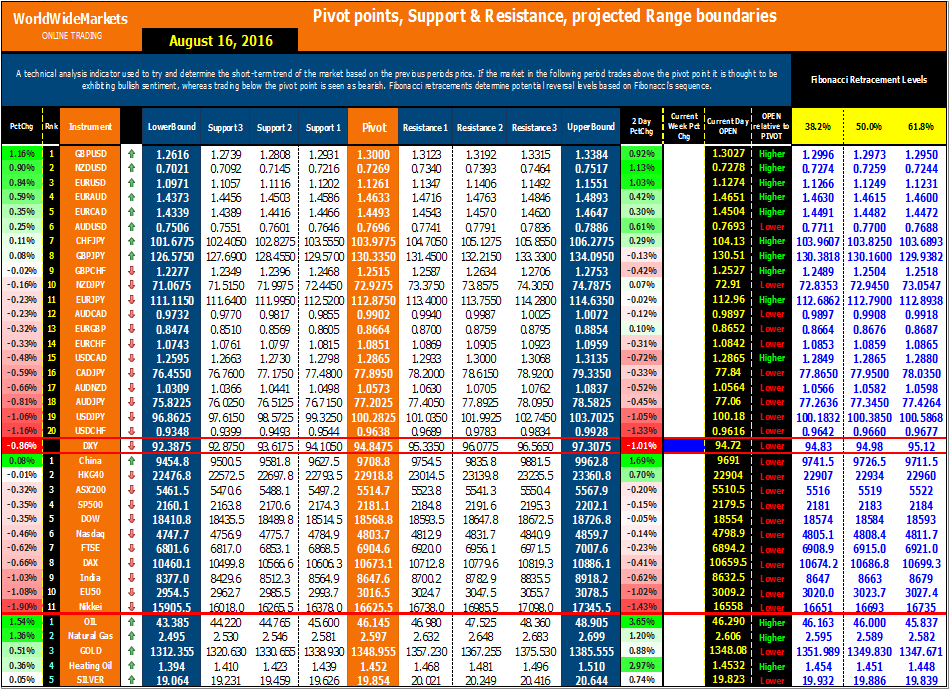Click the green up arrow beside GBPUSD
Viewport: 950px width, 690px height.
coord(131,154)
